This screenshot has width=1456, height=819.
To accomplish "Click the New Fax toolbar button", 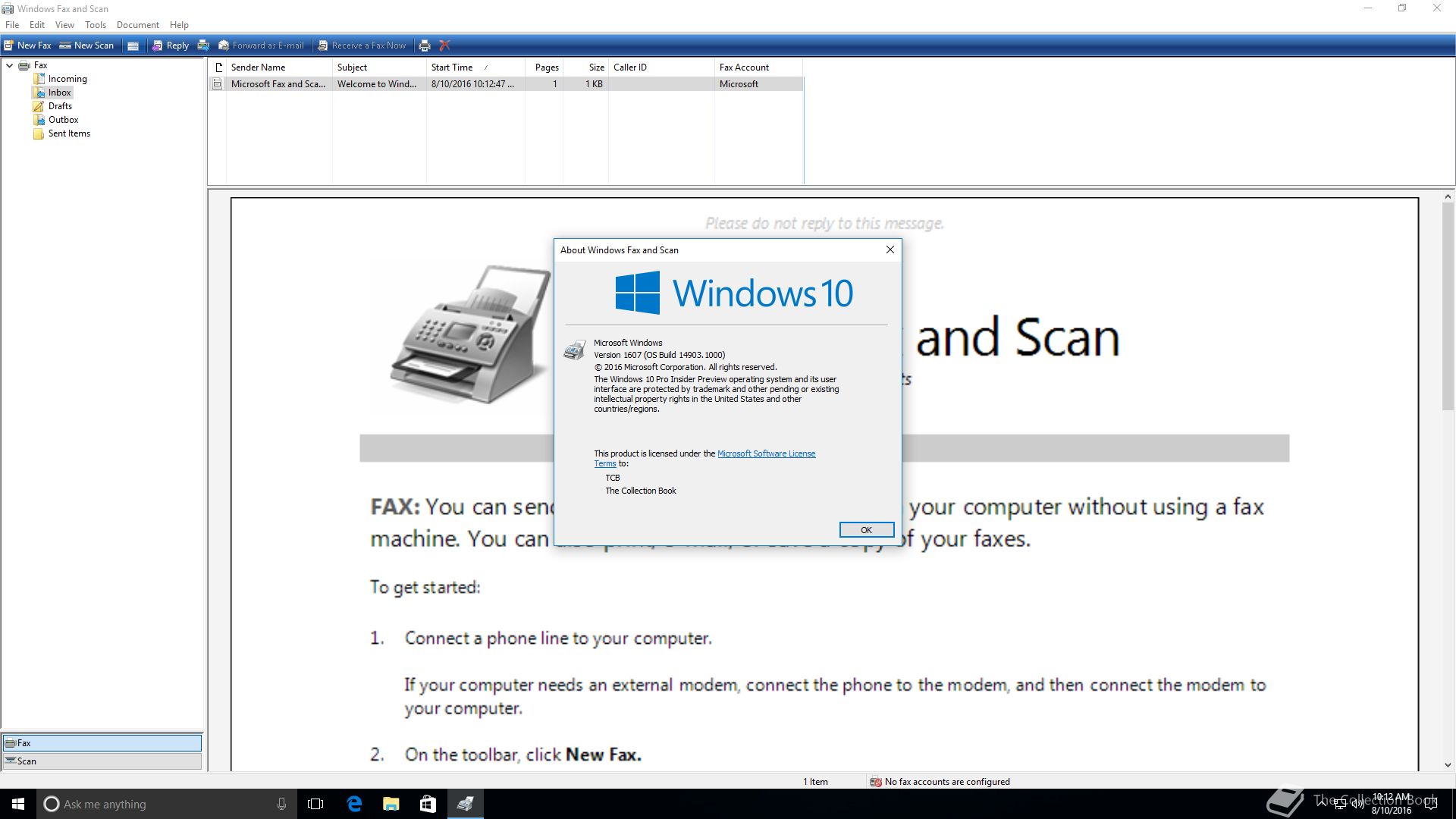I will [x=27, y=45].
